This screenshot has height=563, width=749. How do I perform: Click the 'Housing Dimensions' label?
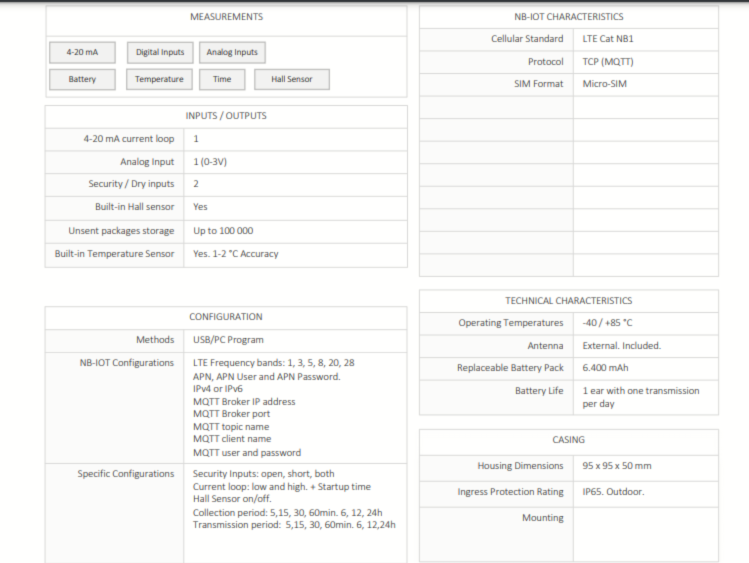521,466
